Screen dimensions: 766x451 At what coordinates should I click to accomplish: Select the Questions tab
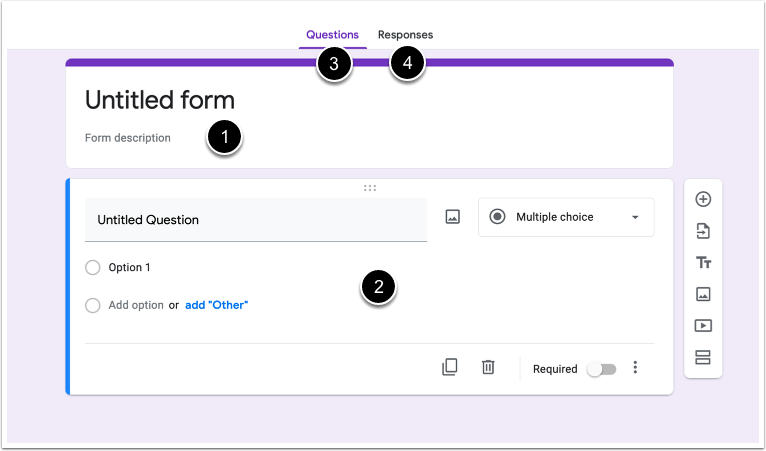332,35
